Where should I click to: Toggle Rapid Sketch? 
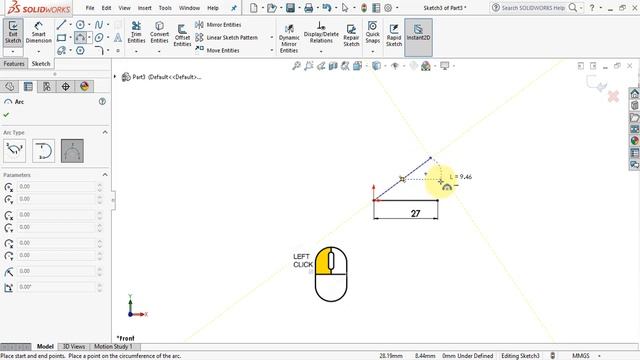point(394,35)
